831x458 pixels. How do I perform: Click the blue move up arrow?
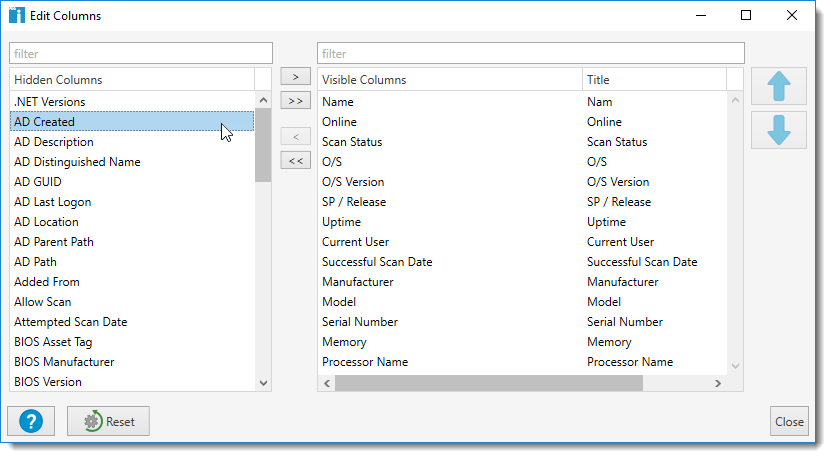[x=778, y=87]
